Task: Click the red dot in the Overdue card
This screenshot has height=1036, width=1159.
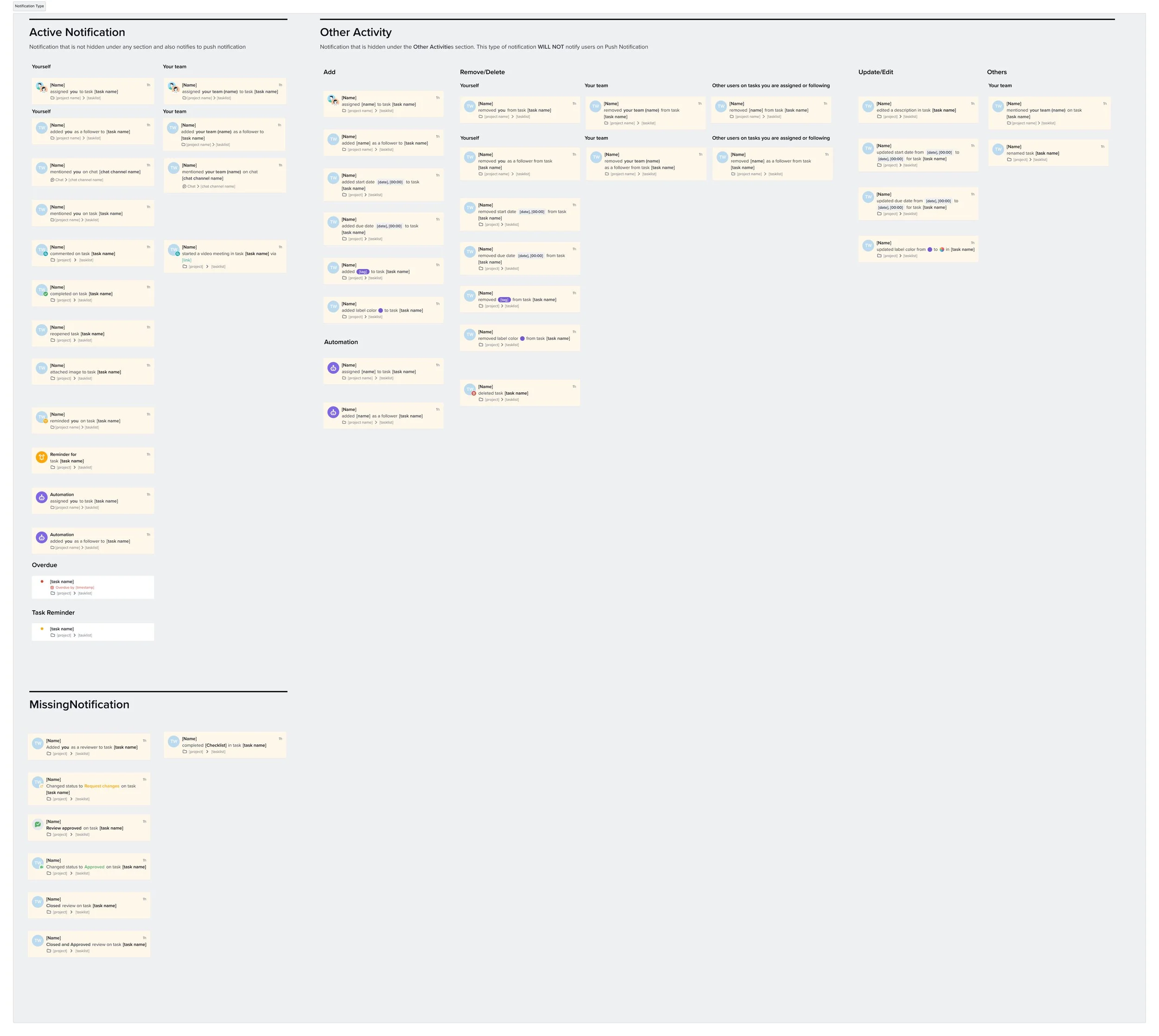Action: click(42, 581)
